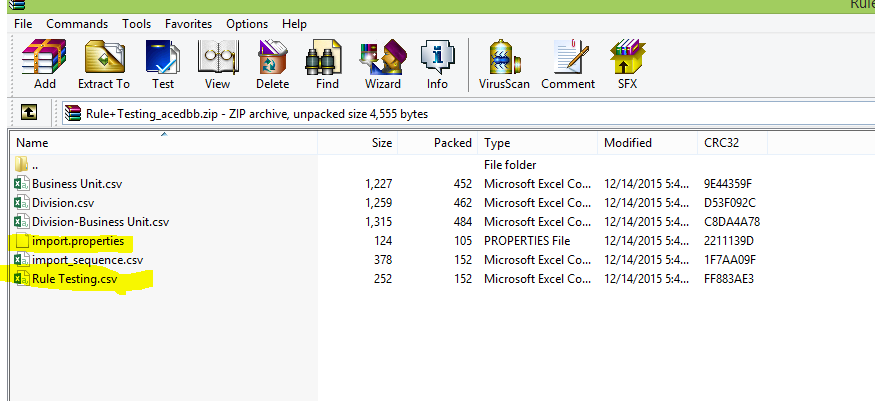Click the View file toolbar icon

(x=217, y=65)
